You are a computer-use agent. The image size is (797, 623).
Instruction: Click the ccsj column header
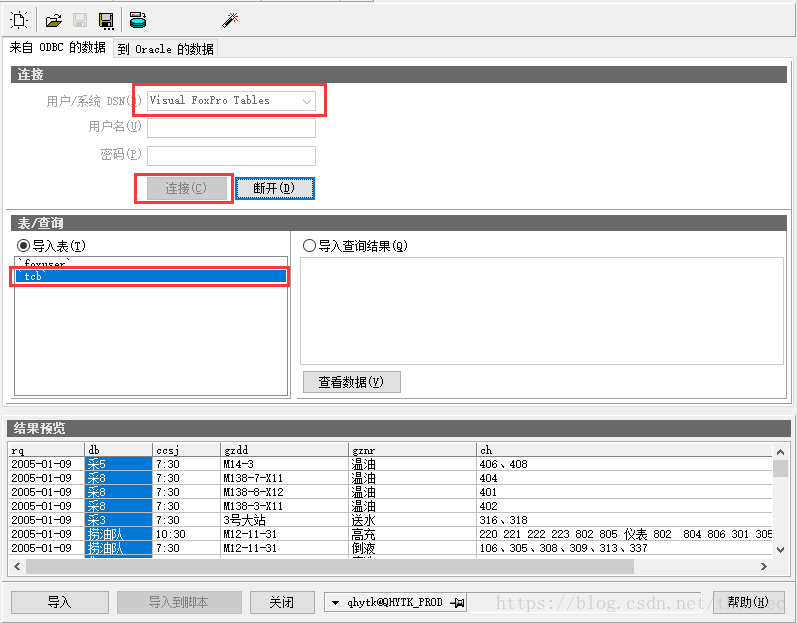[187, 450]
